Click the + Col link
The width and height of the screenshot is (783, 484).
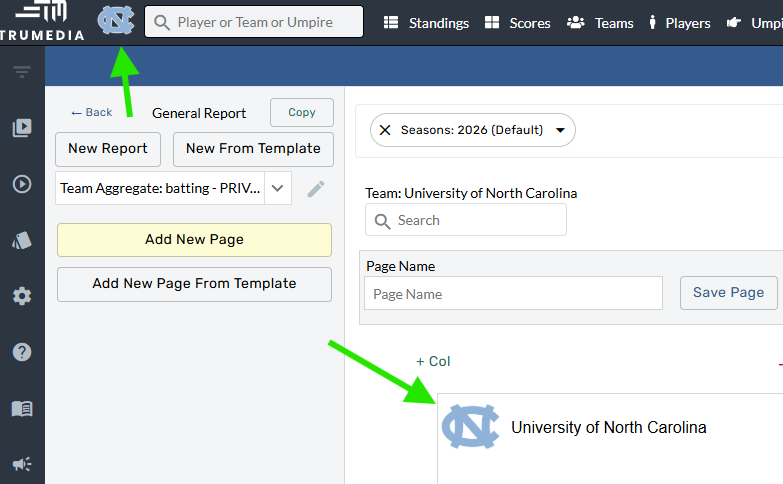pos(433,361)
